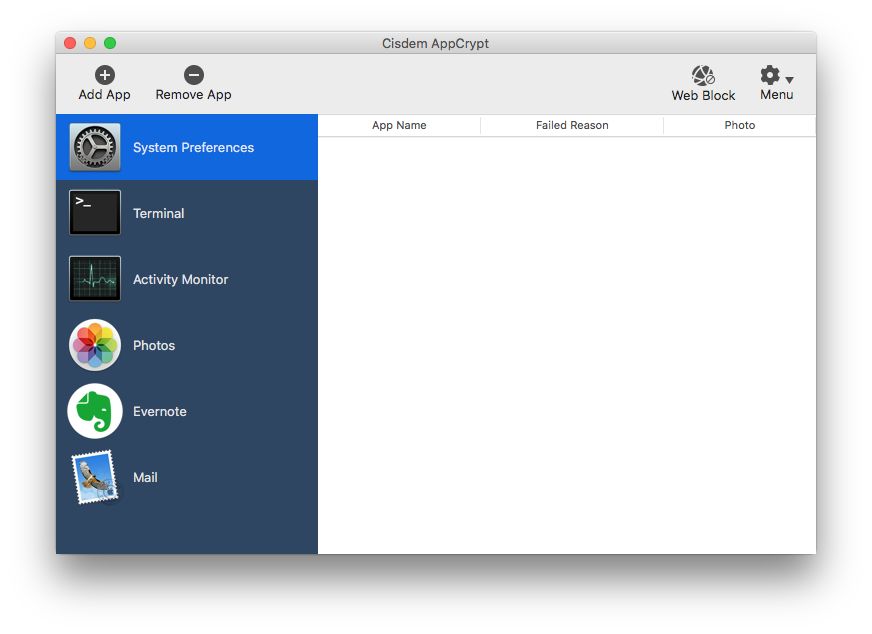Screen dimensions: 872x634
Task: Click the Remove App button label
Action: coord(194,95)
